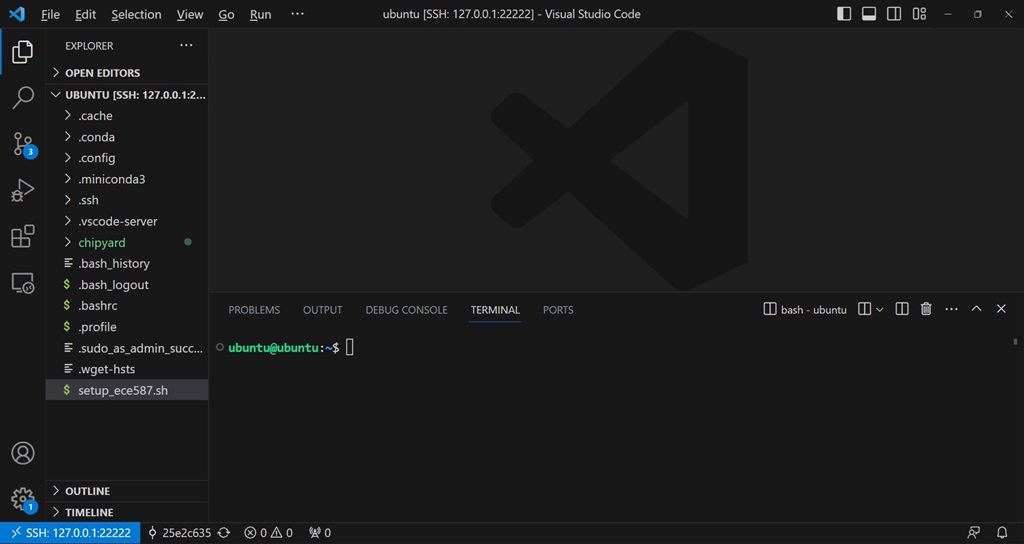Open the Go menu
This screenshot has height=544, width=1024.
226,14
